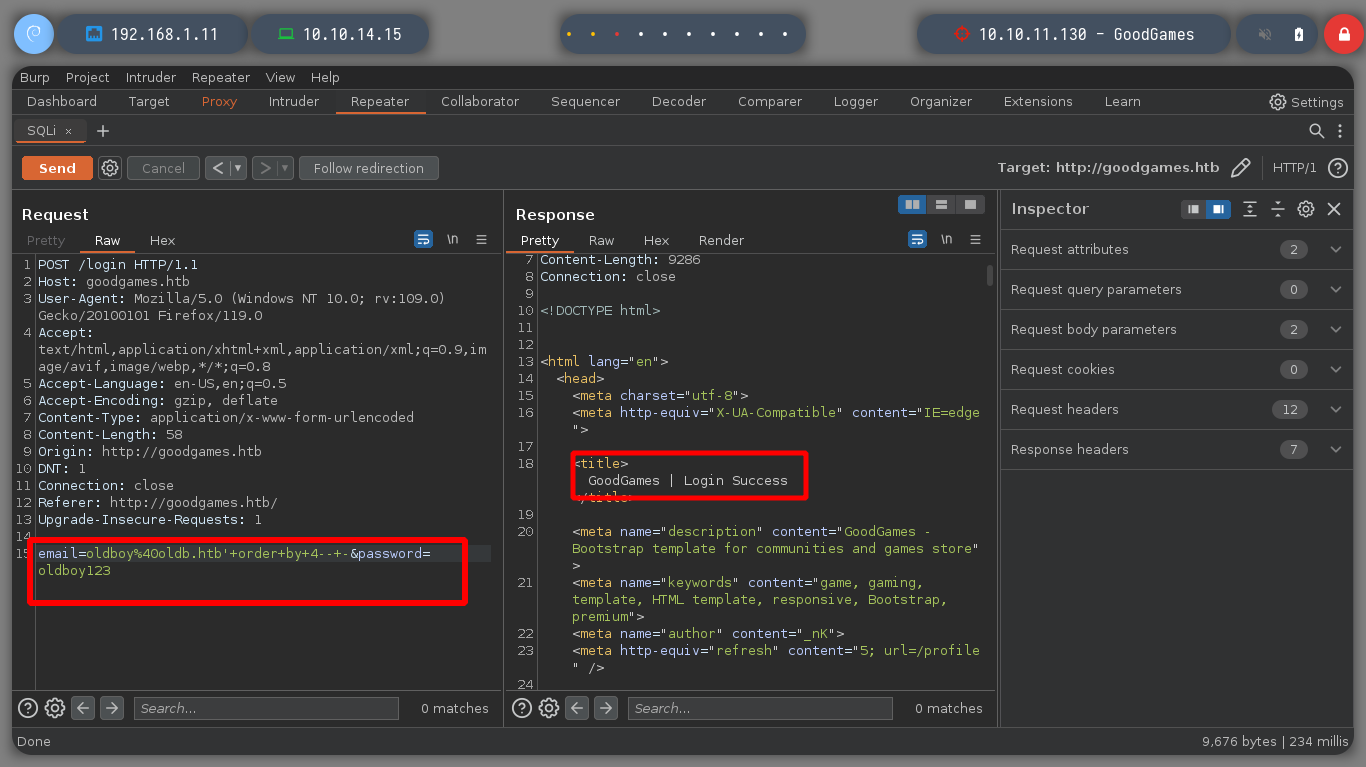Toggle request non-printable chars \n button

tap(452, 240)
